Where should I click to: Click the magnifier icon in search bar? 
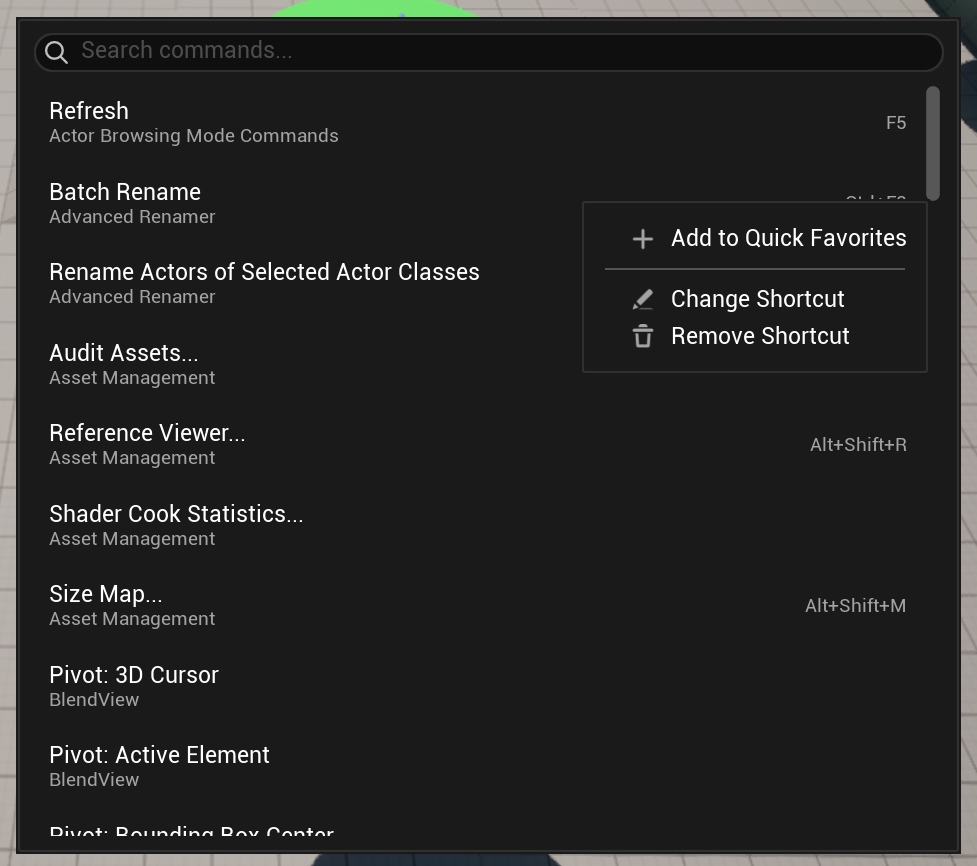tap(56, 52)
